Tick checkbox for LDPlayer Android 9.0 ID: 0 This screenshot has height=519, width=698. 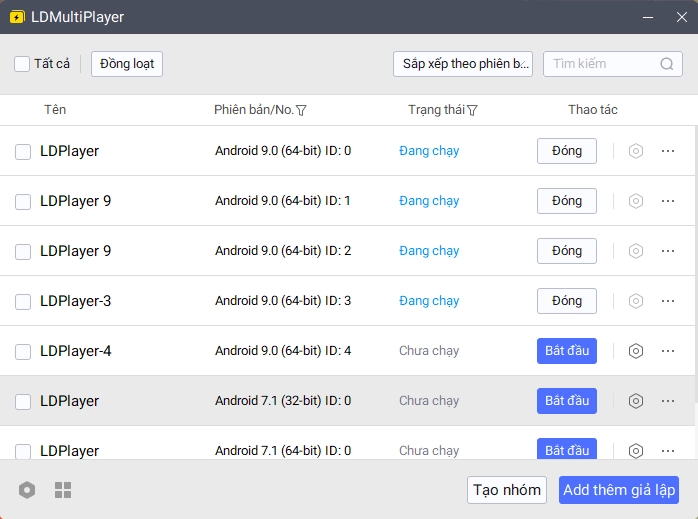click(23, 151)
